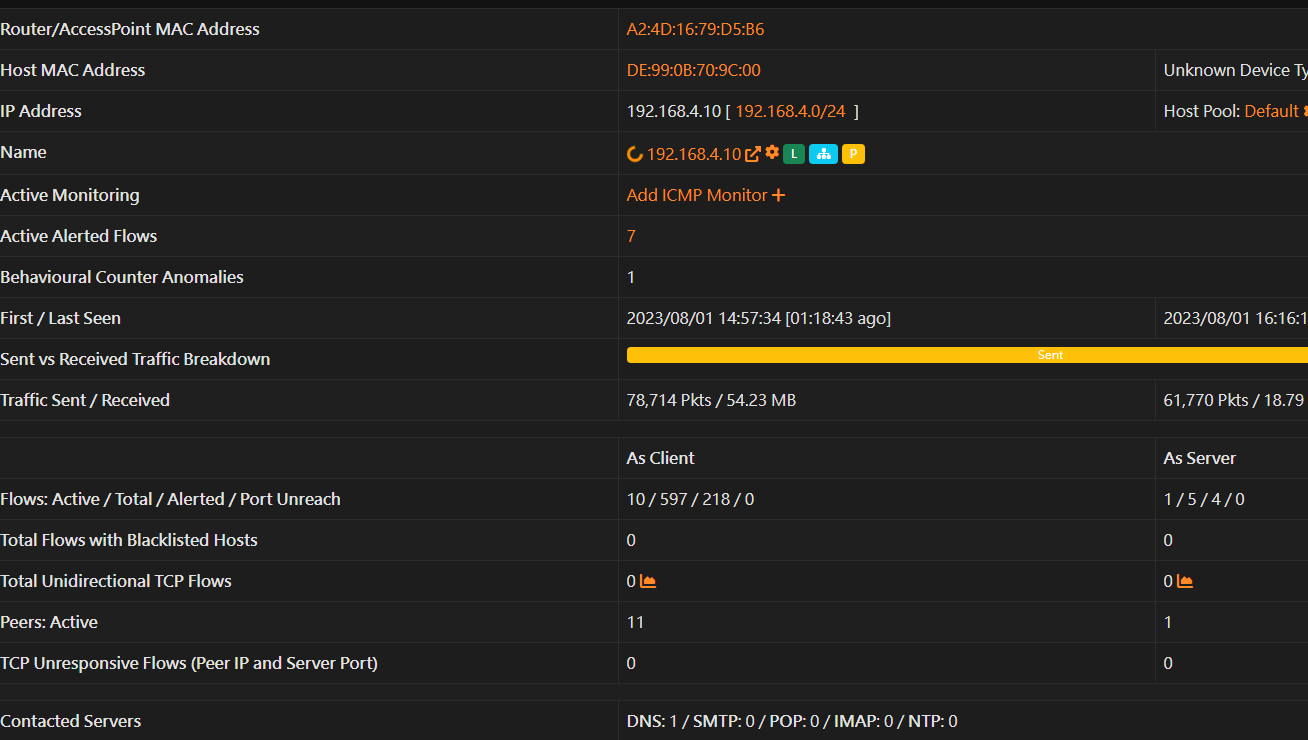Click the Default host pool link
The width and height of the screenshot is (1308, 740).
tap(1271, 111)
